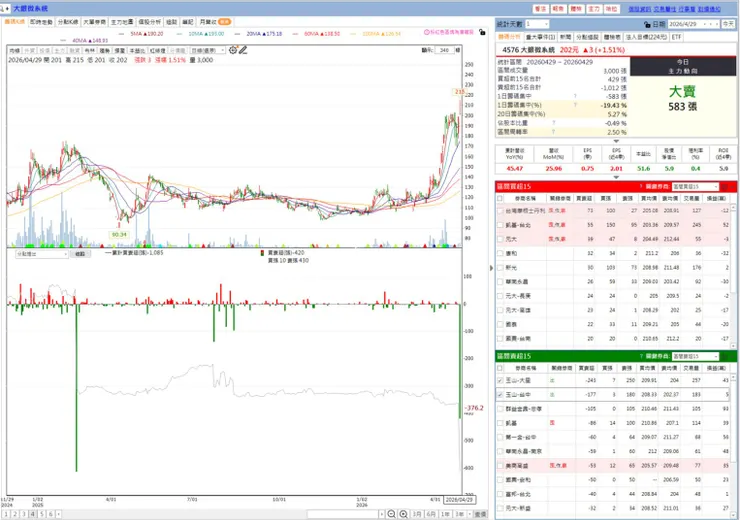This screenshot has width=740, height=520.
Task: Click the grid icon in red 買超15 header
Action: (x=725, y=186)
